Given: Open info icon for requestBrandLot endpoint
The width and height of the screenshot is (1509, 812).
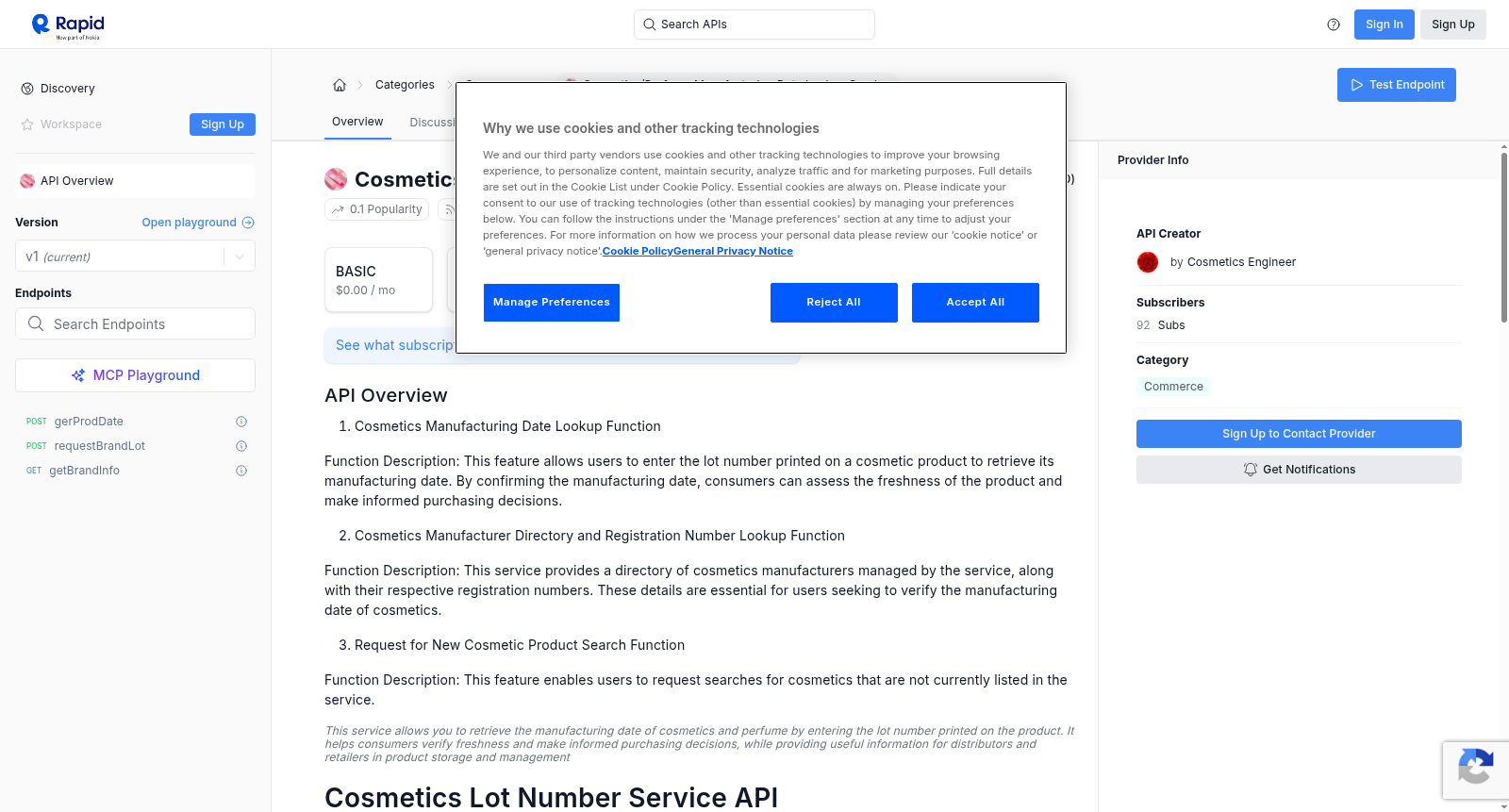Looking at the screenshot, I should (x=241, y=446).
